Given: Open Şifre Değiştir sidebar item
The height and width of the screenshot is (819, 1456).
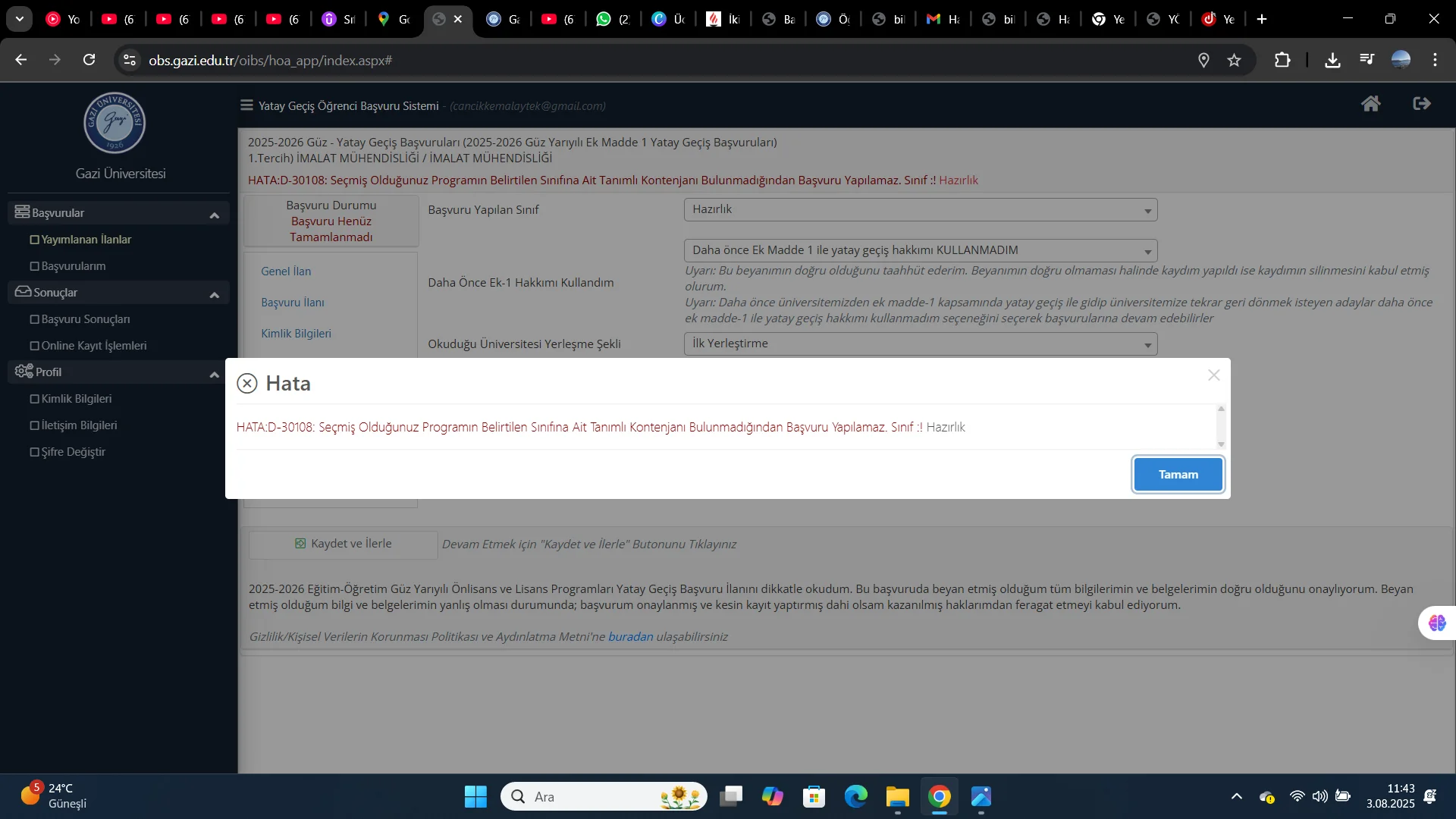Looking at the screenshot, I should [x=73, y=452].
